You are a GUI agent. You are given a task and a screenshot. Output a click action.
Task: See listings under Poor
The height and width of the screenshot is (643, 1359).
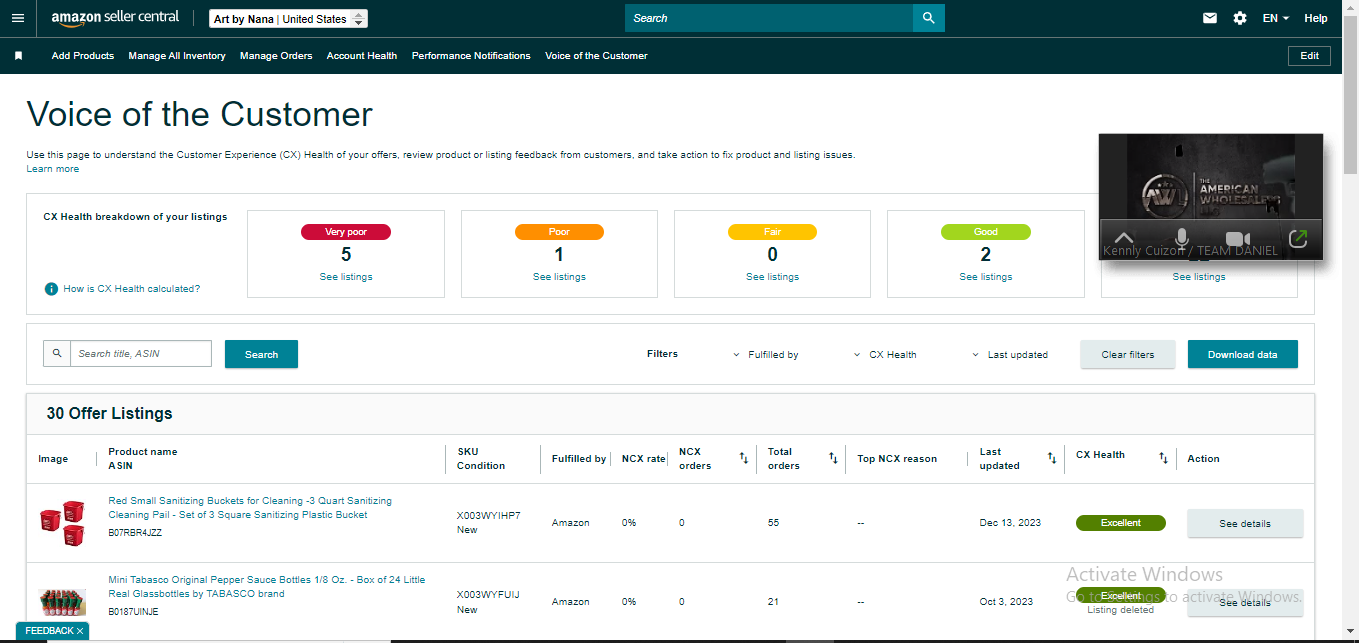click(x=559, y=277)
